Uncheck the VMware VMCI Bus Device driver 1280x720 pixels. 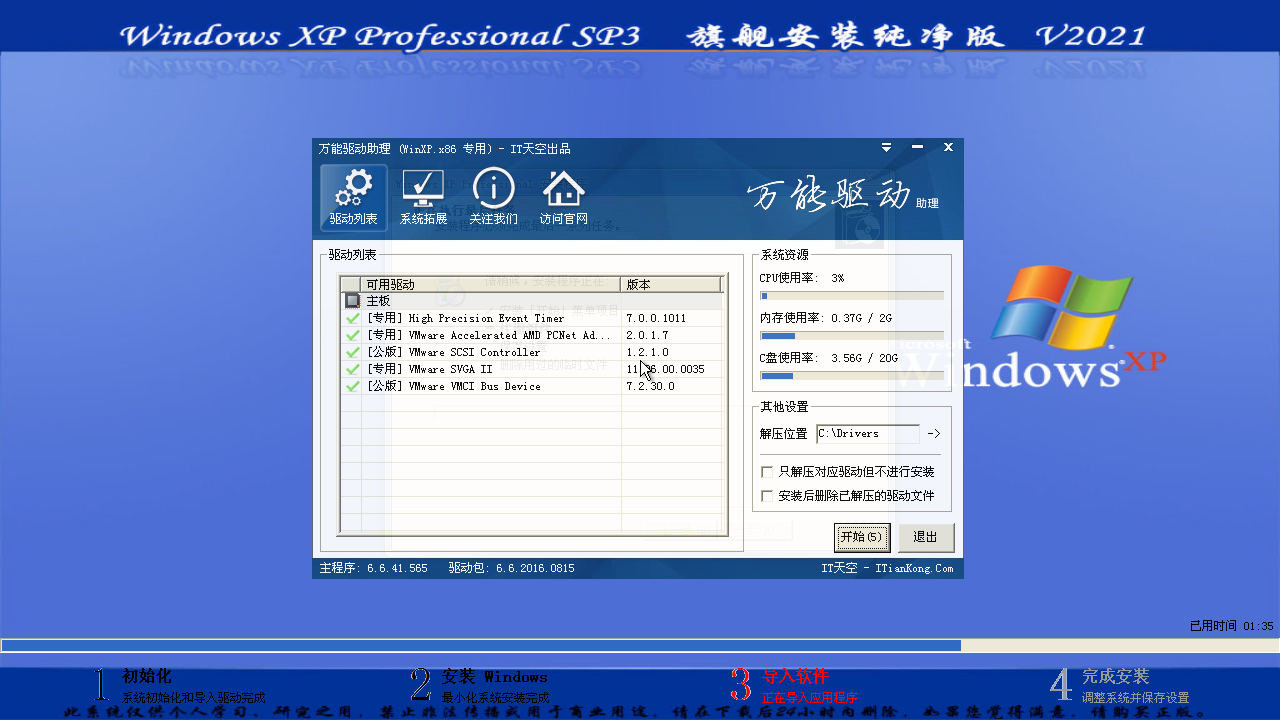click(352, 386)
